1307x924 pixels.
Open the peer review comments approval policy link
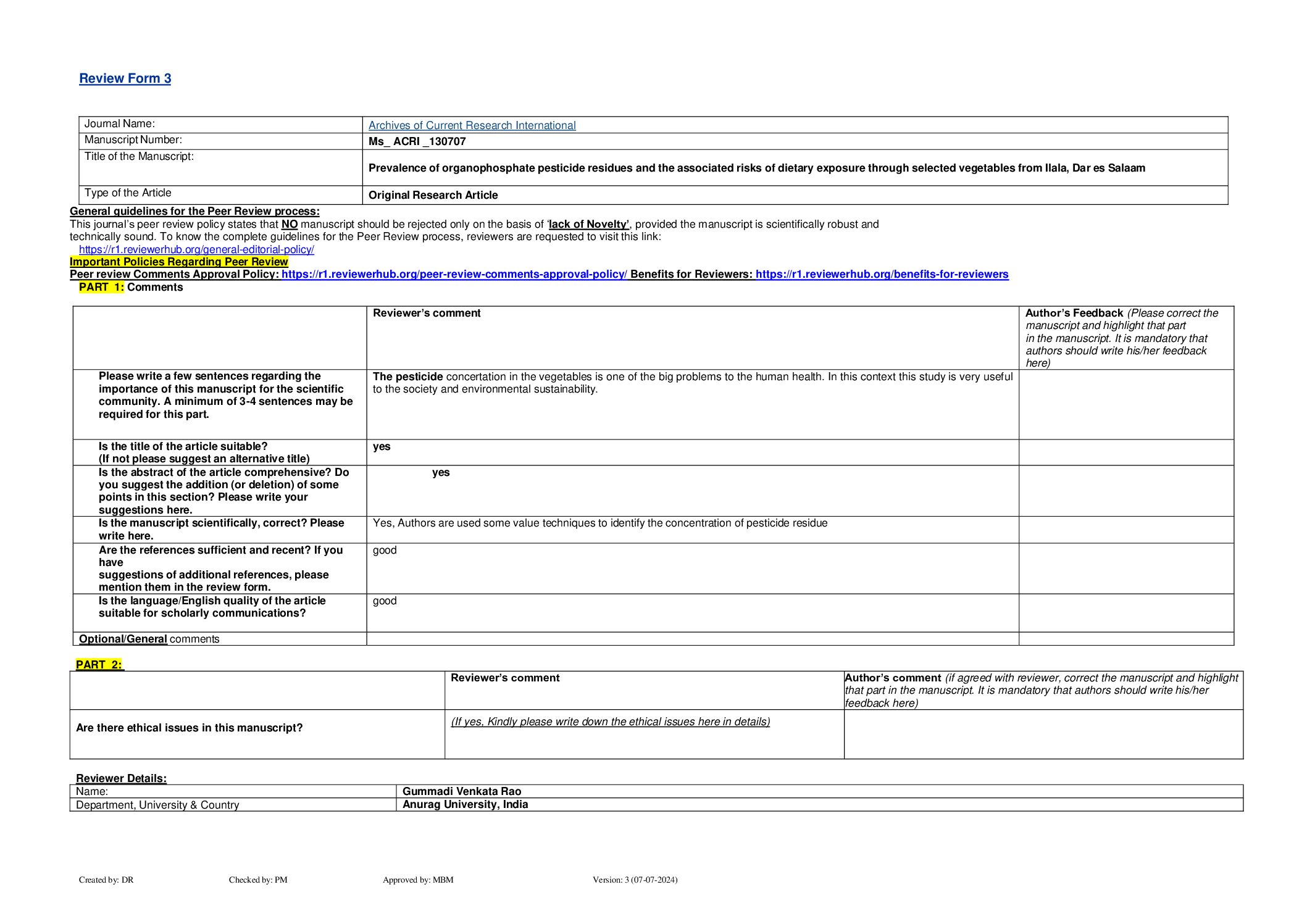coord(454,274)
